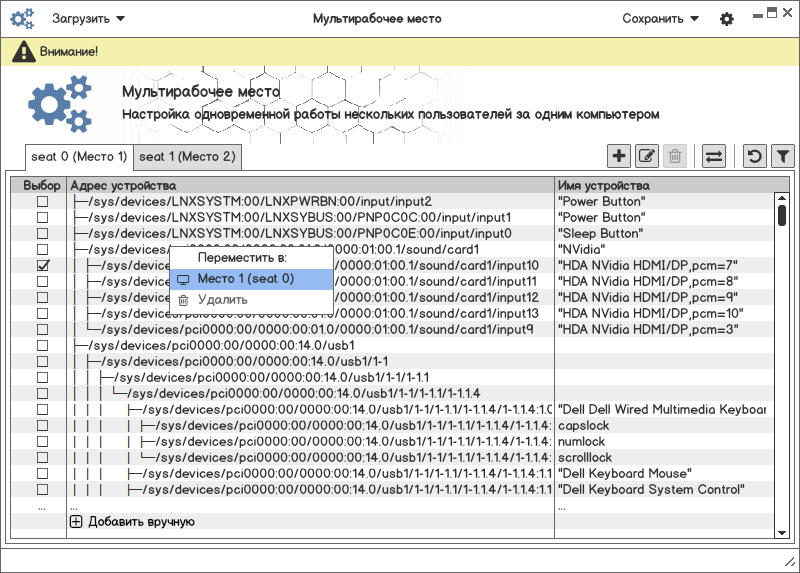Screen dimensions: 800x573
Task: Switch to seat 1 (Место 2) tab
Action: [187, 157]
